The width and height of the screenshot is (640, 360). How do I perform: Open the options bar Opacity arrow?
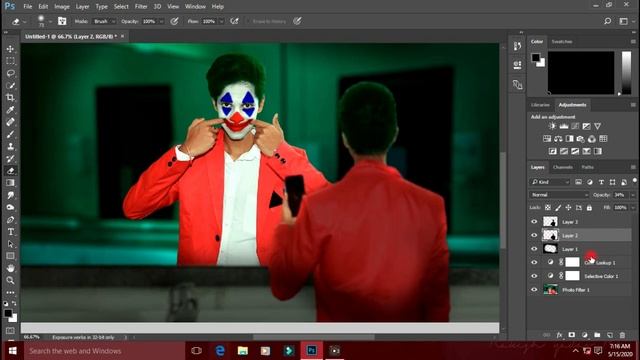[x=162, y=21]
